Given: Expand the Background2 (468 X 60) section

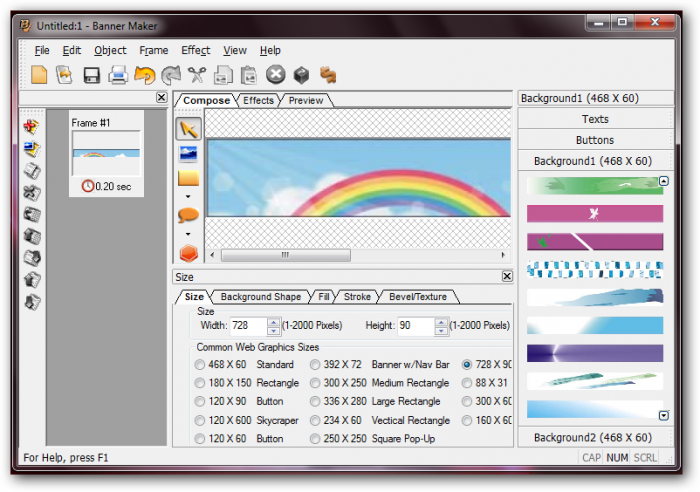Looking at the screenshot, I should point(592,437).
